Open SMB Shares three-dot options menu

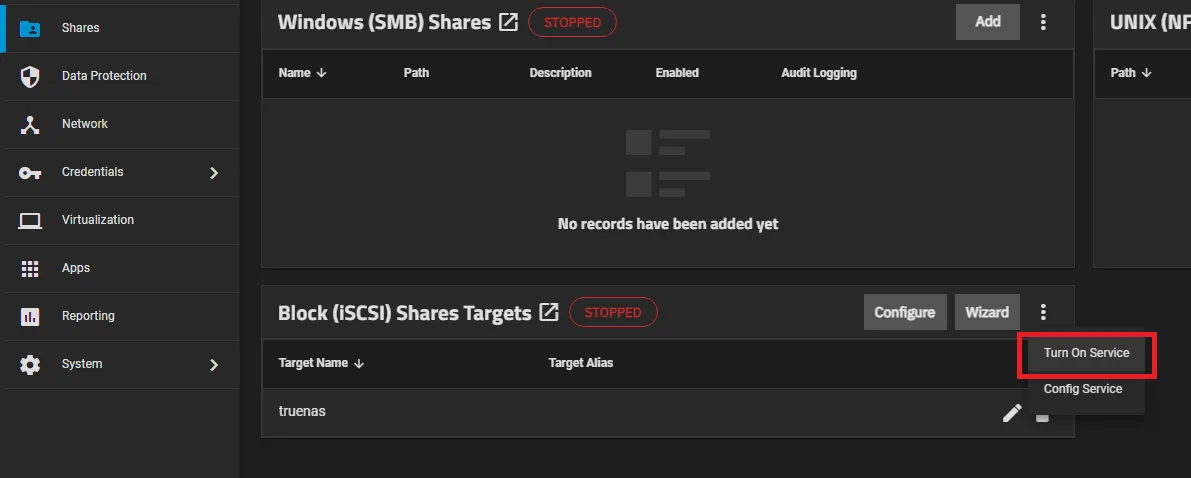1043,22
